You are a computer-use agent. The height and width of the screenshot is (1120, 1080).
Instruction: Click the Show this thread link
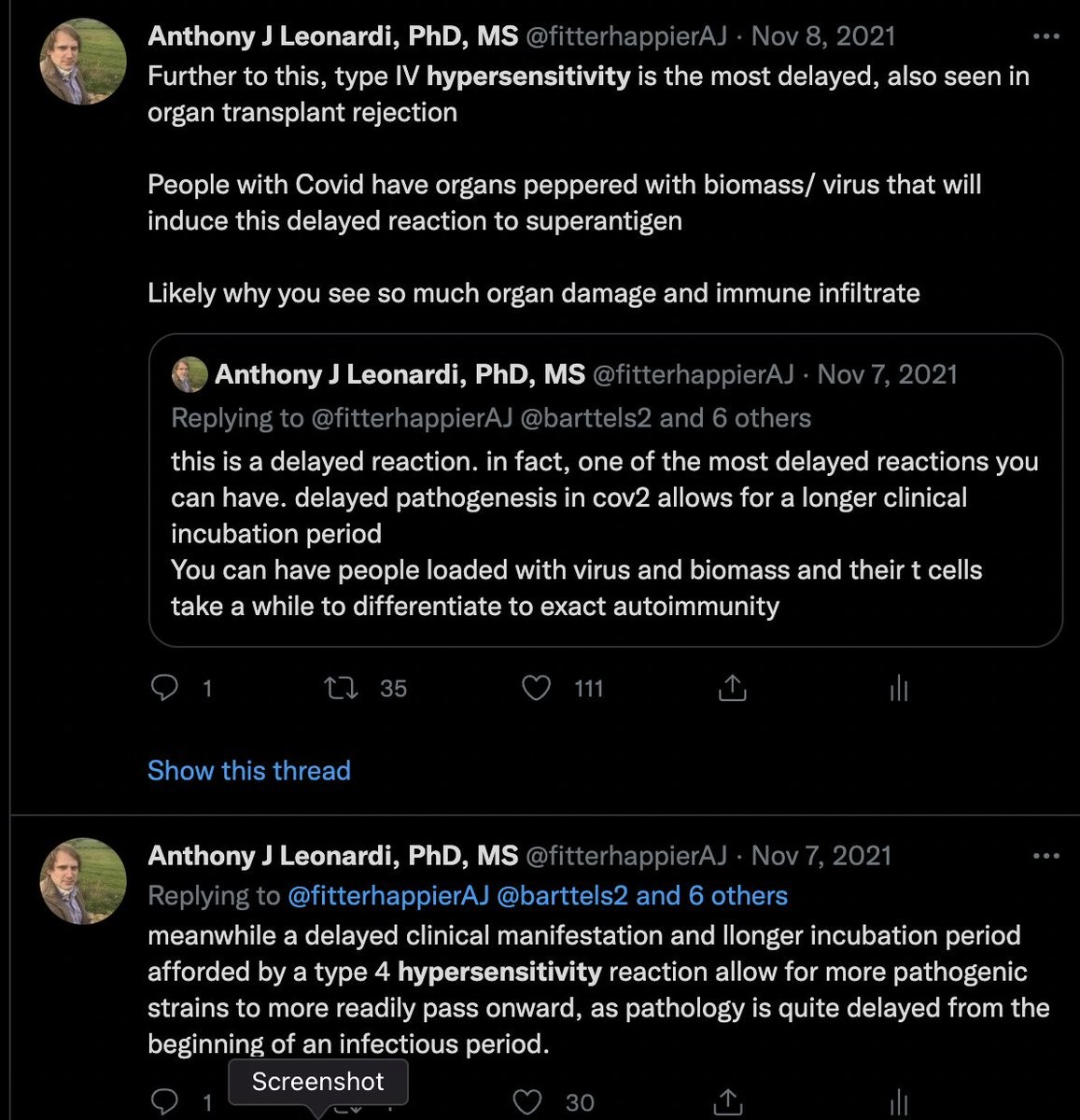tap(249, 771)
